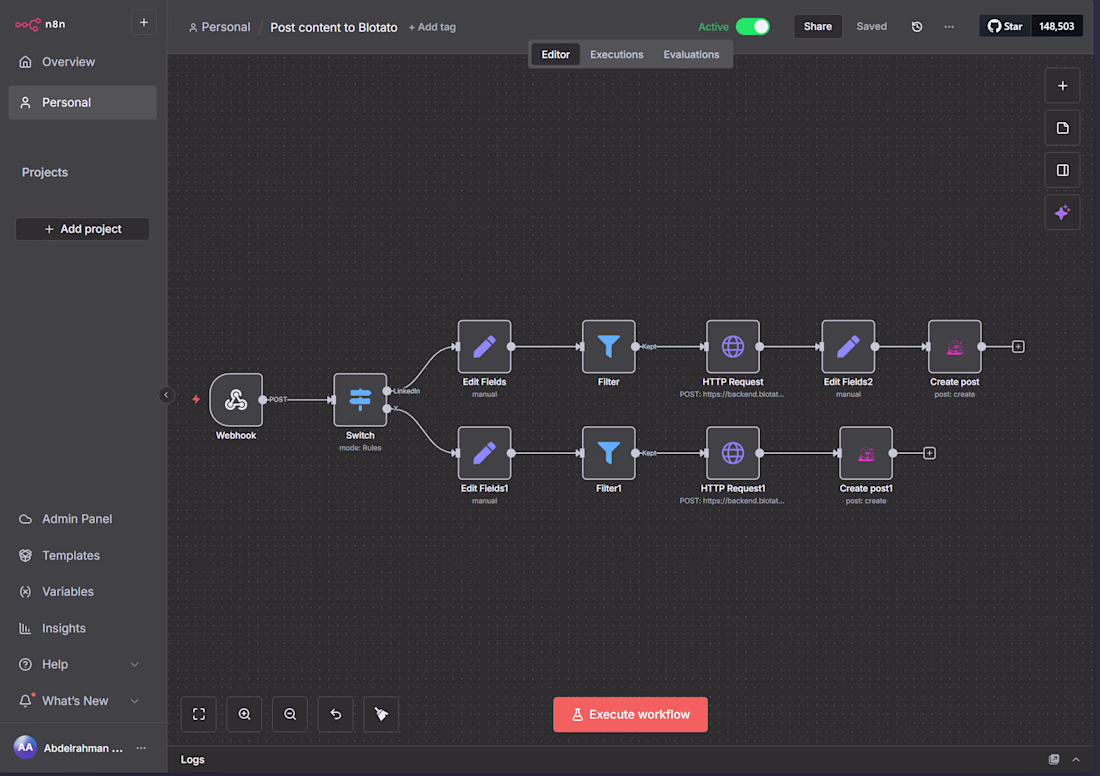Open Variables page
This screenshot has height=776, width=1100.
pos(81,591)
